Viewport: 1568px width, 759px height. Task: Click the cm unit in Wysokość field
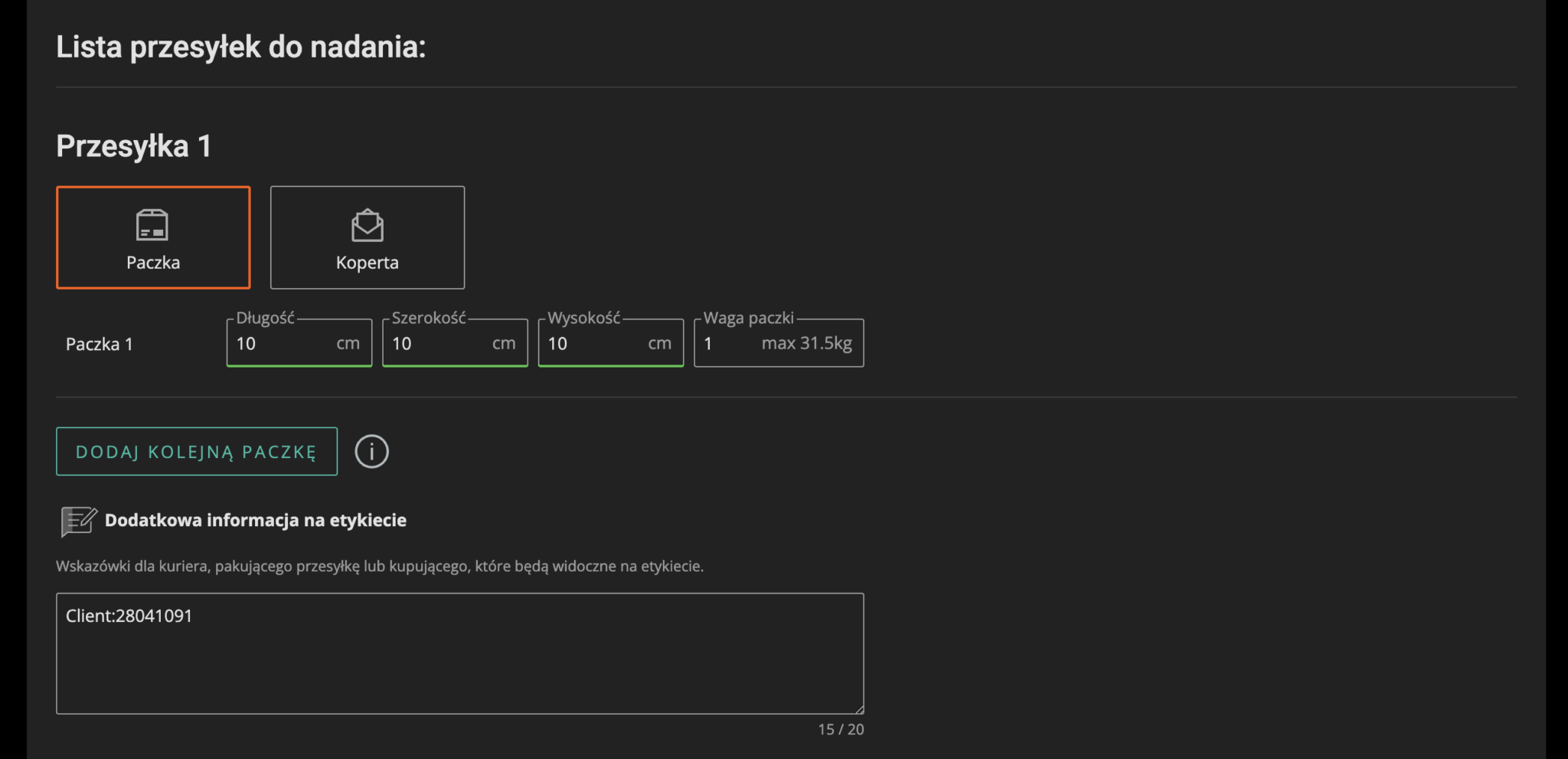[660, 344]
